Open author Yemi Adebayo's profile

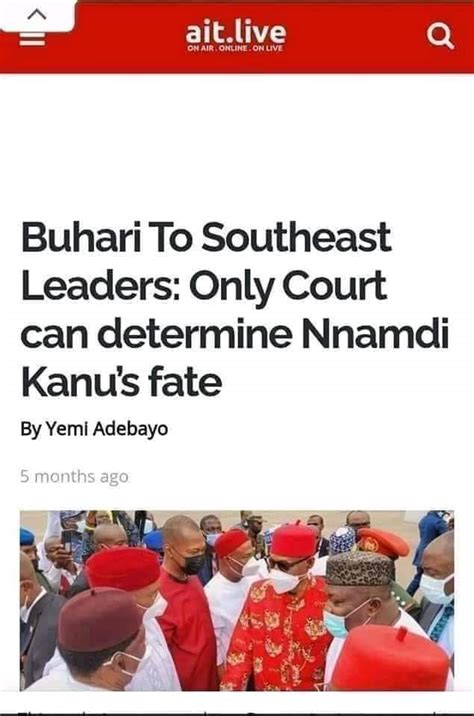point(107,429)
